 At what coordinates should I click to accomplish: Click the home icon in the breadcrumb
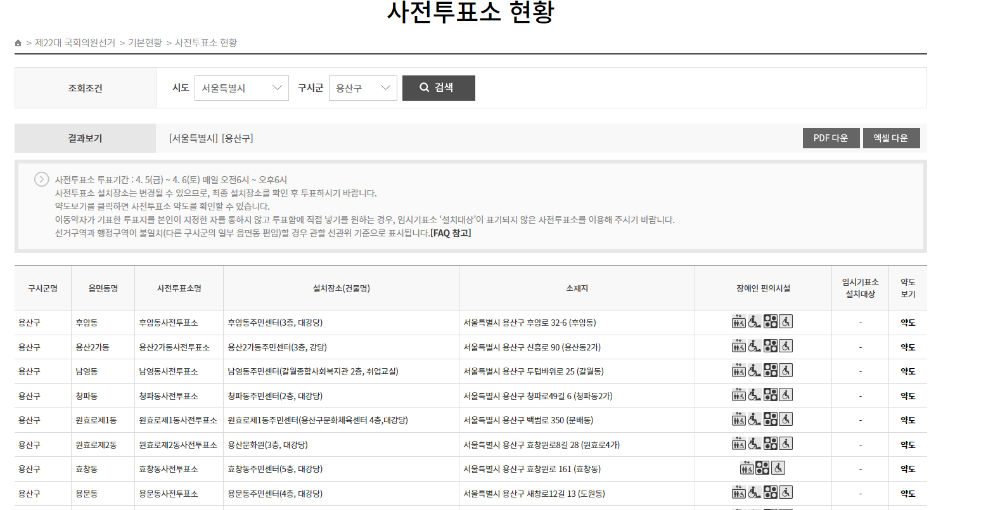pyautogui.click(x=18, y=43)
